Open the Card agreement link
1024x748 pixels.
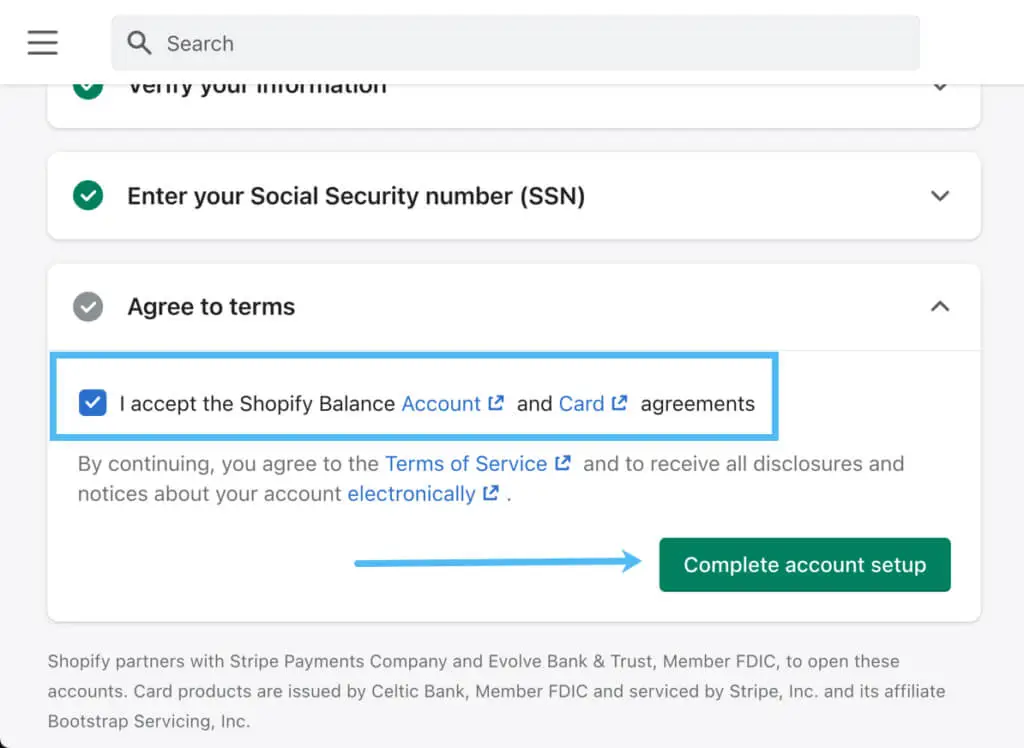(581, 403)
